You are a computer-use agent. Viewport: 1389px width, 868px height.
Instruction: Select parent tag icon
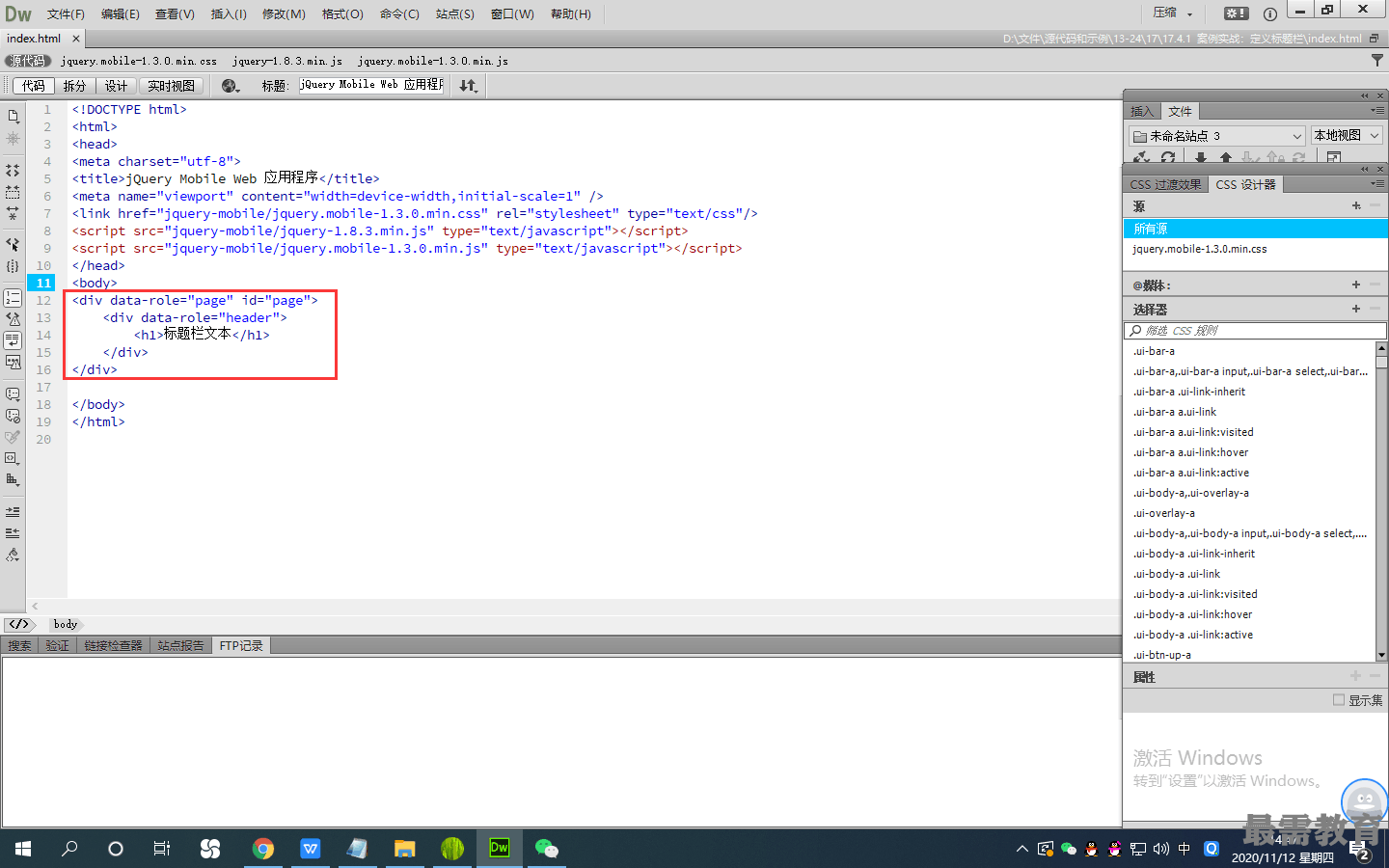(x=13, y=245)
